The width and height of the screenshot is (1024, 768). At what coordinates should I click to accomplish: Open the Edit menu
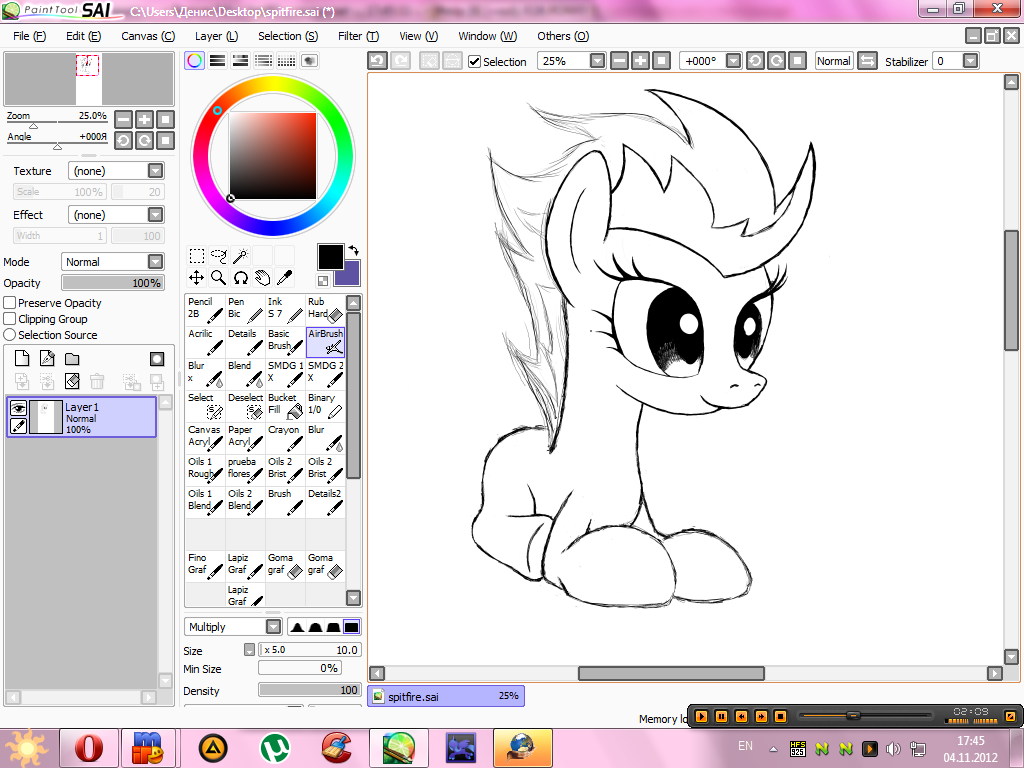click(x=83, y=36)
